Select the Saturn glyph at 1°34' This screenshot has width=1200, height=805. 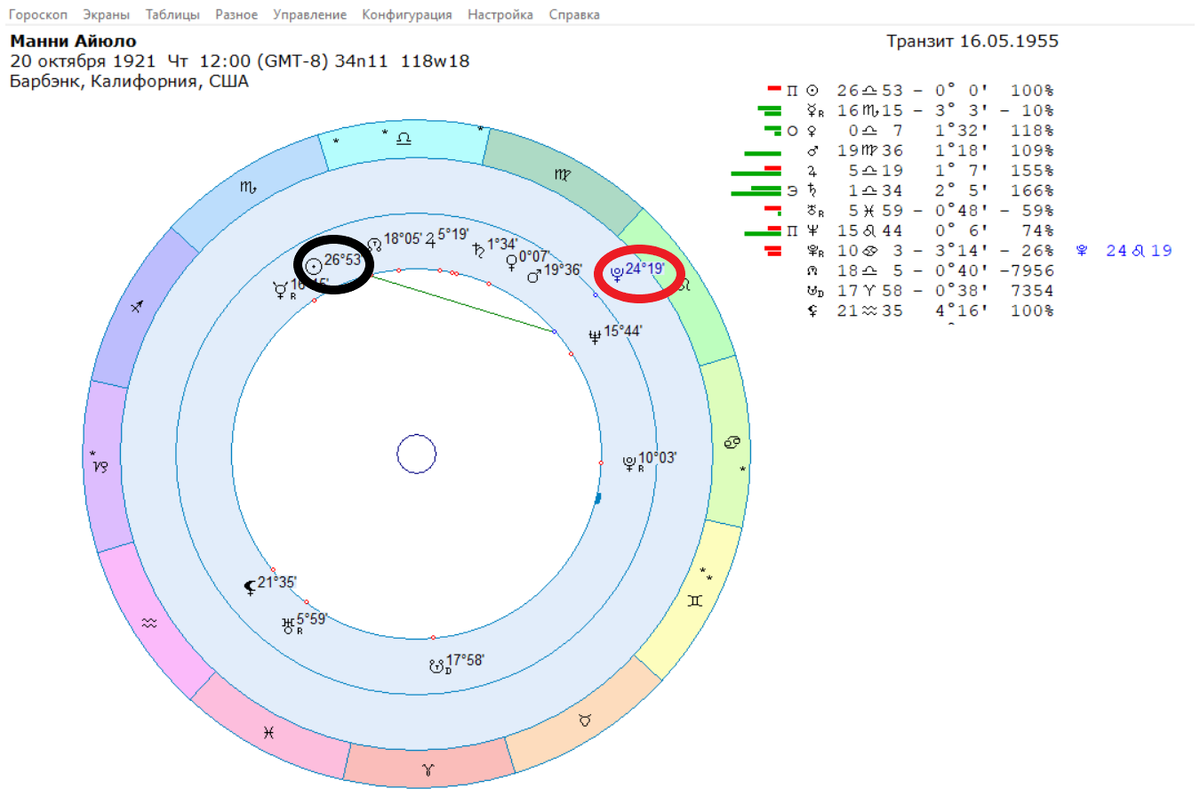point(480,248)
